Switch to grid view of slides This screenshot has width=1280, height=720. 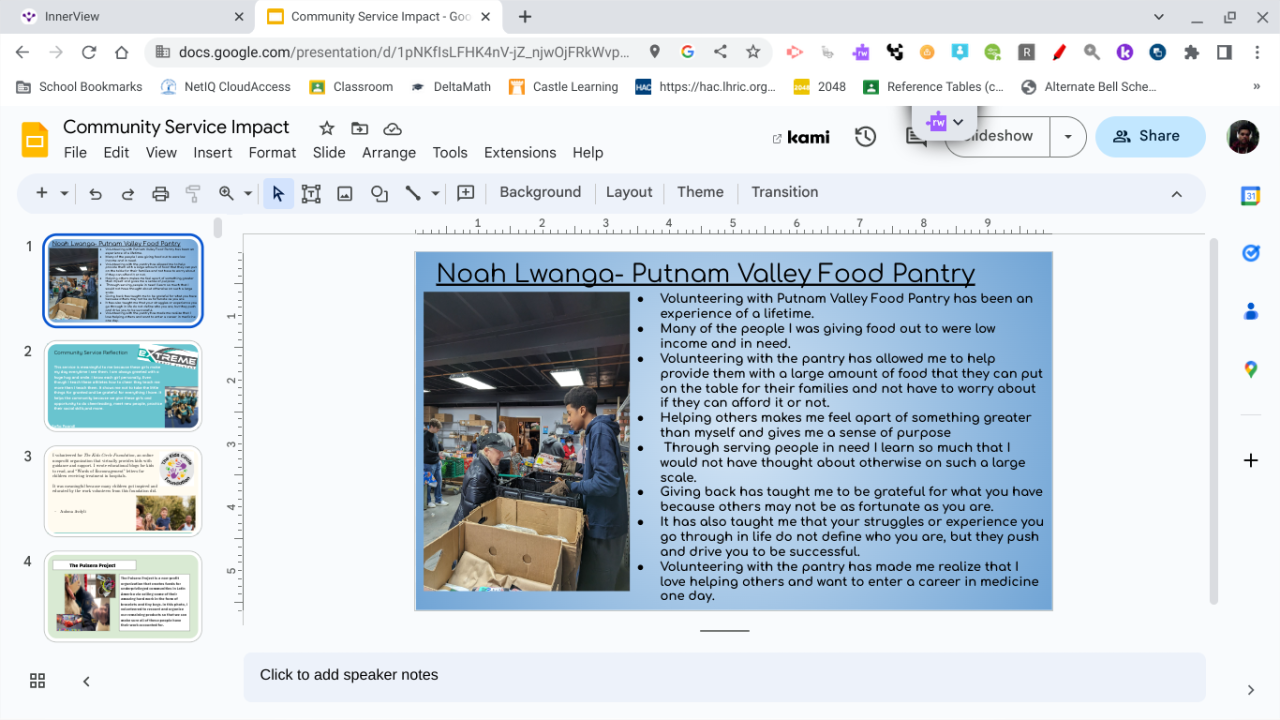(x=38, y=681)
